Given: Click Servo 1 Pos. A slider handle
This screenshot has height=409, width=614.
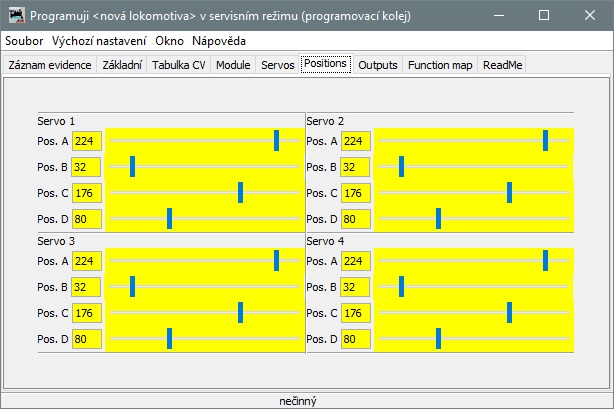Looking at the screenshot, I should (276, 141).
